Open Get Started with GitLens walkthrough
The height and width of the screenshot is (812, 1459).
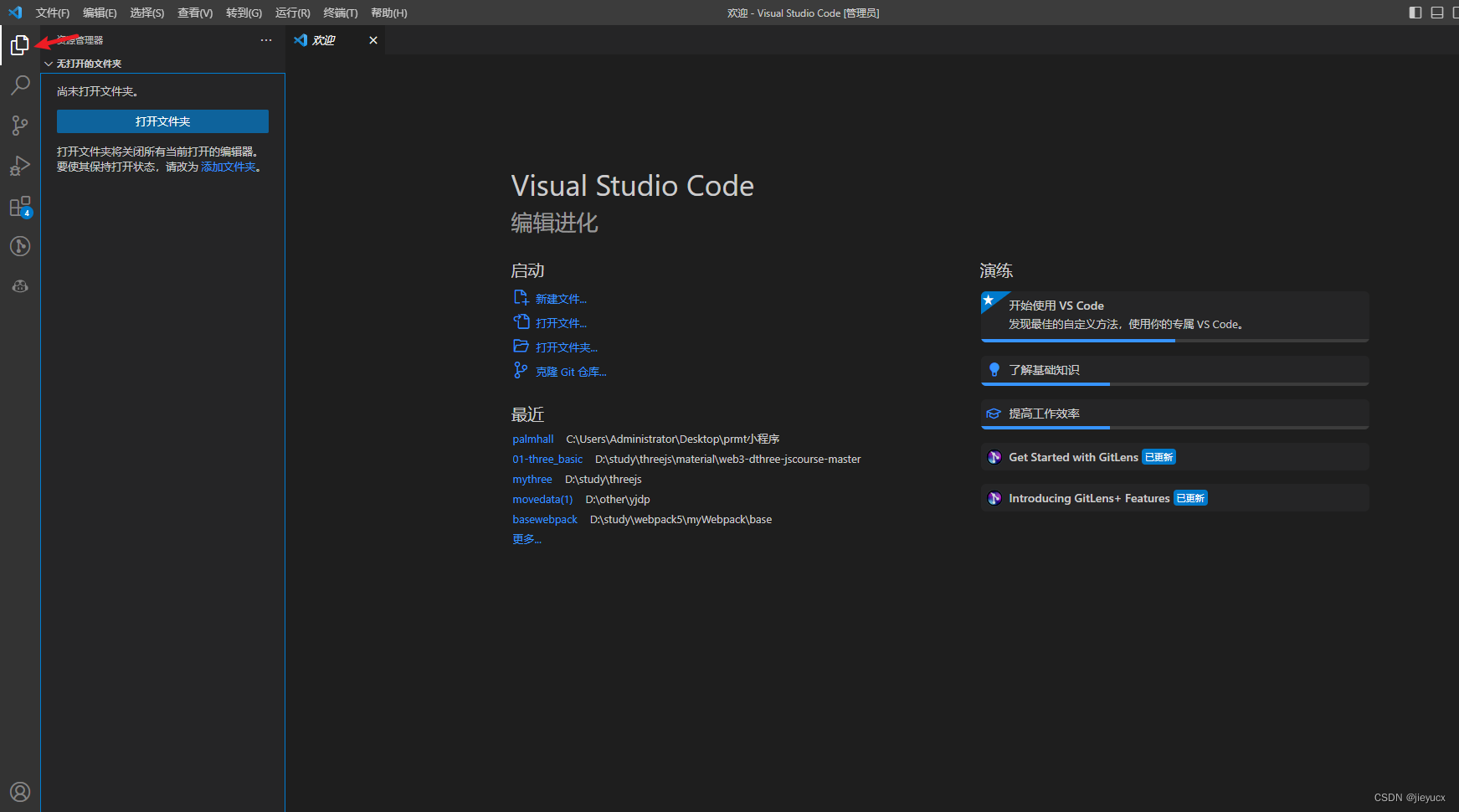[x=1174, y=457]
